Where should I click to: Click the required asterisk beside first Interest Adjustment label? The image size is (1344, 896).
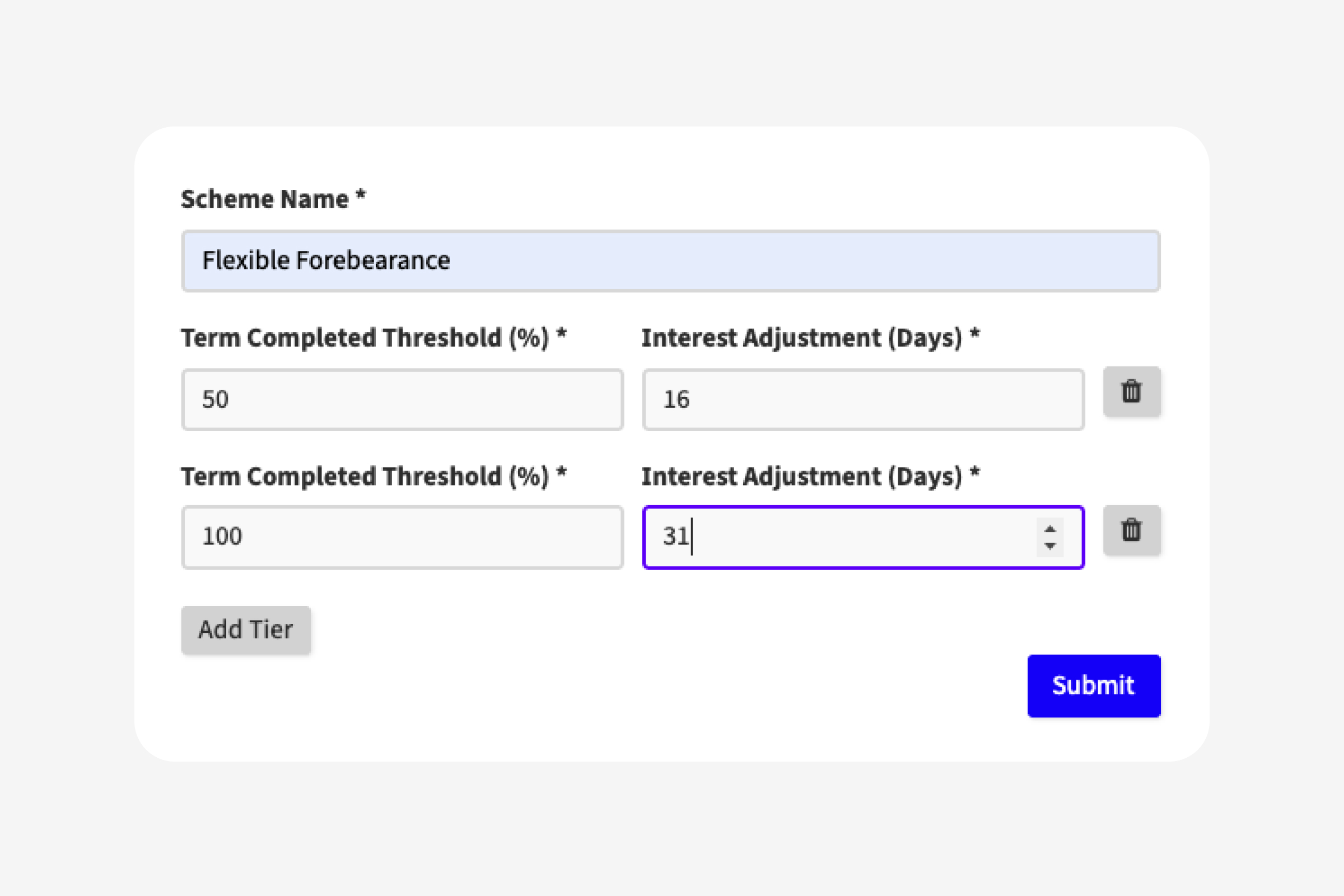pyautogui.click(x=974, y=334)
